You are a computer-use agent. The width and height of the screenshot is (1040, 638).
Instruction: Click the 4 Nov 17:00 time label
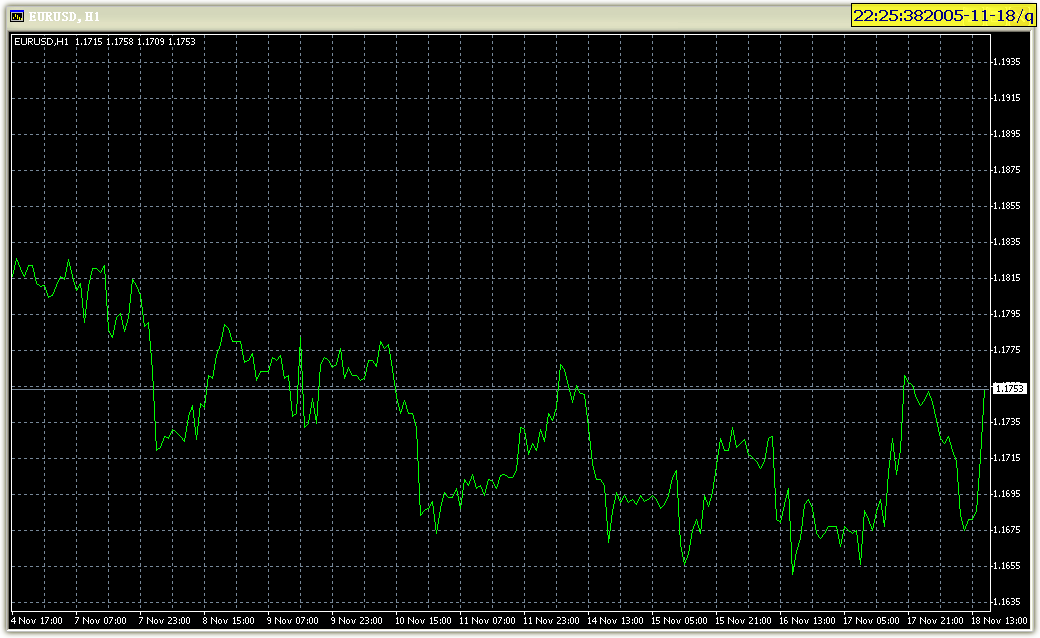[36, 621]
